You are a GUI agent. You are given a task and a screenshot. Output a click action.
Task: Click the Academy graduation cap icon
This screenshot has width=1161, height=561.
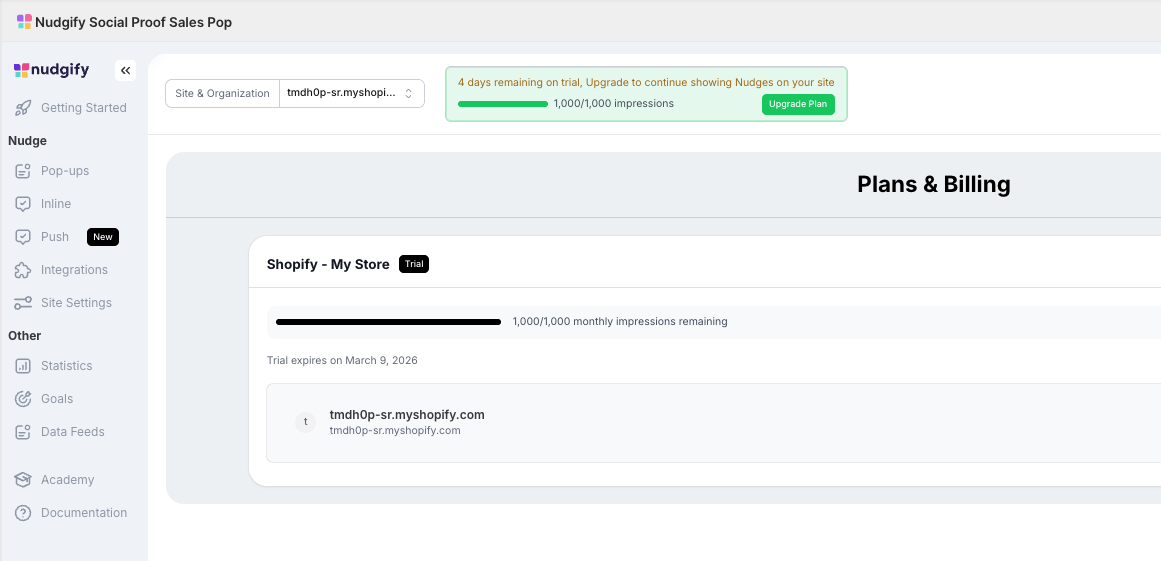(x=23, y=480)
